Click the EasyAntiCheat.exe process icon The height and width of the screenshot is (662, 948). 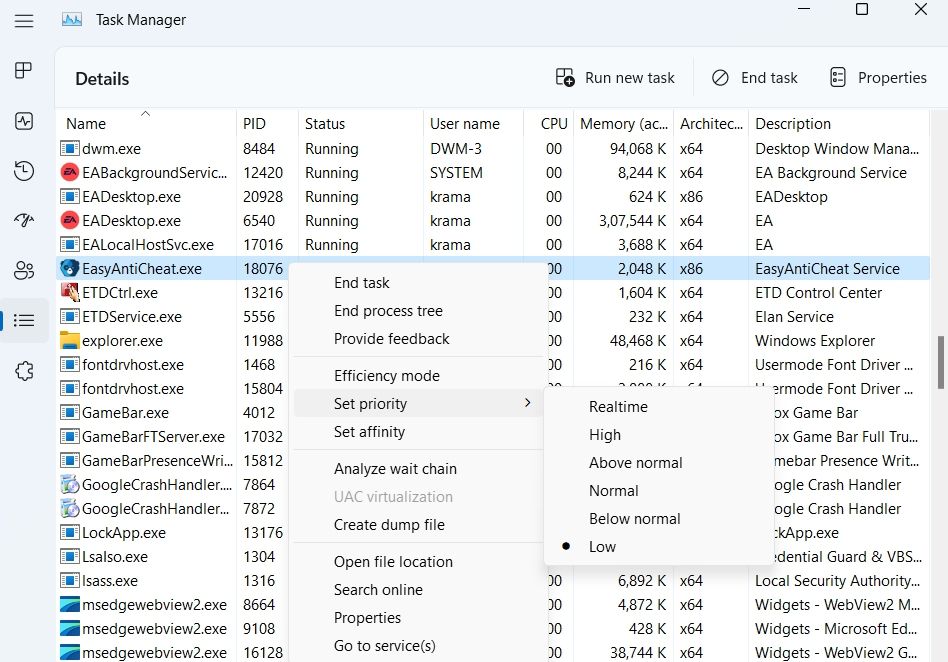coord(70,269)
